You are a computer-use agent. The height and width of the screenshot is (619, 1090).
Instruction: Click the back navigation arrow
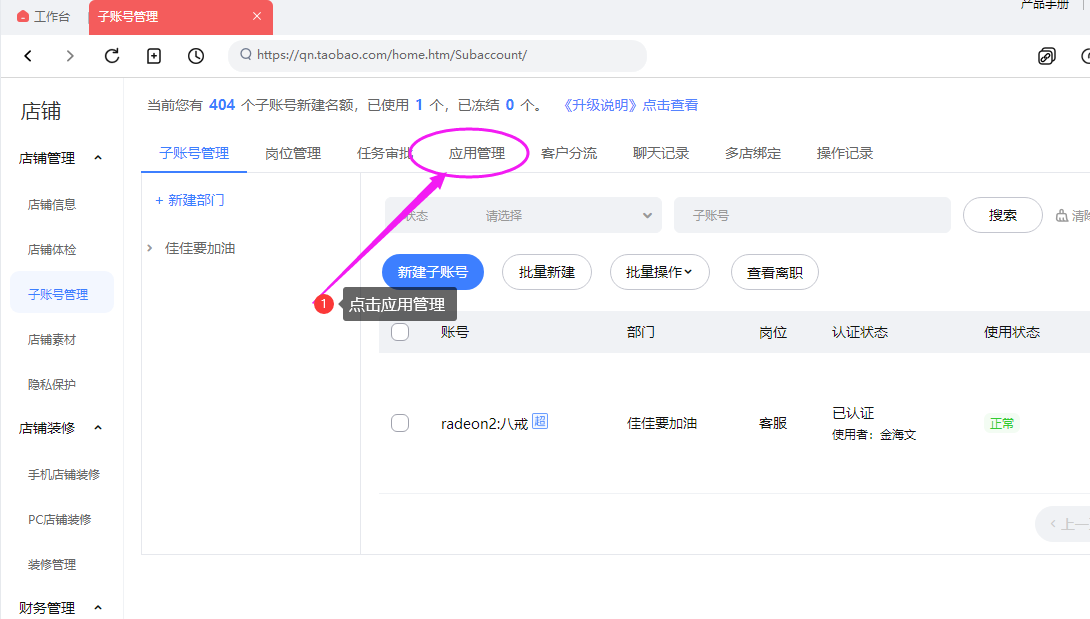coord(27,56)
